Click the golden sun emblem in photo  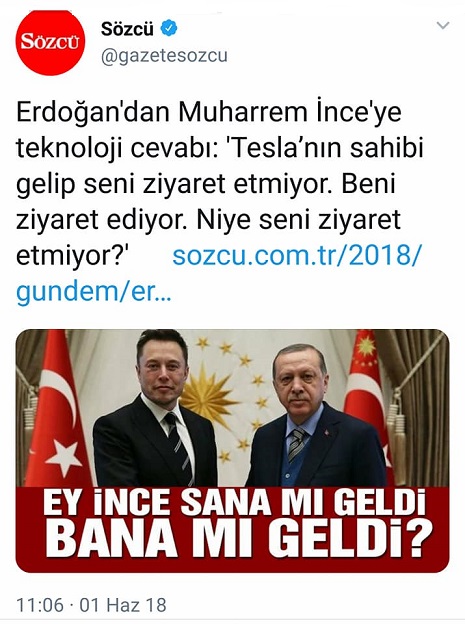coord(206,394)
